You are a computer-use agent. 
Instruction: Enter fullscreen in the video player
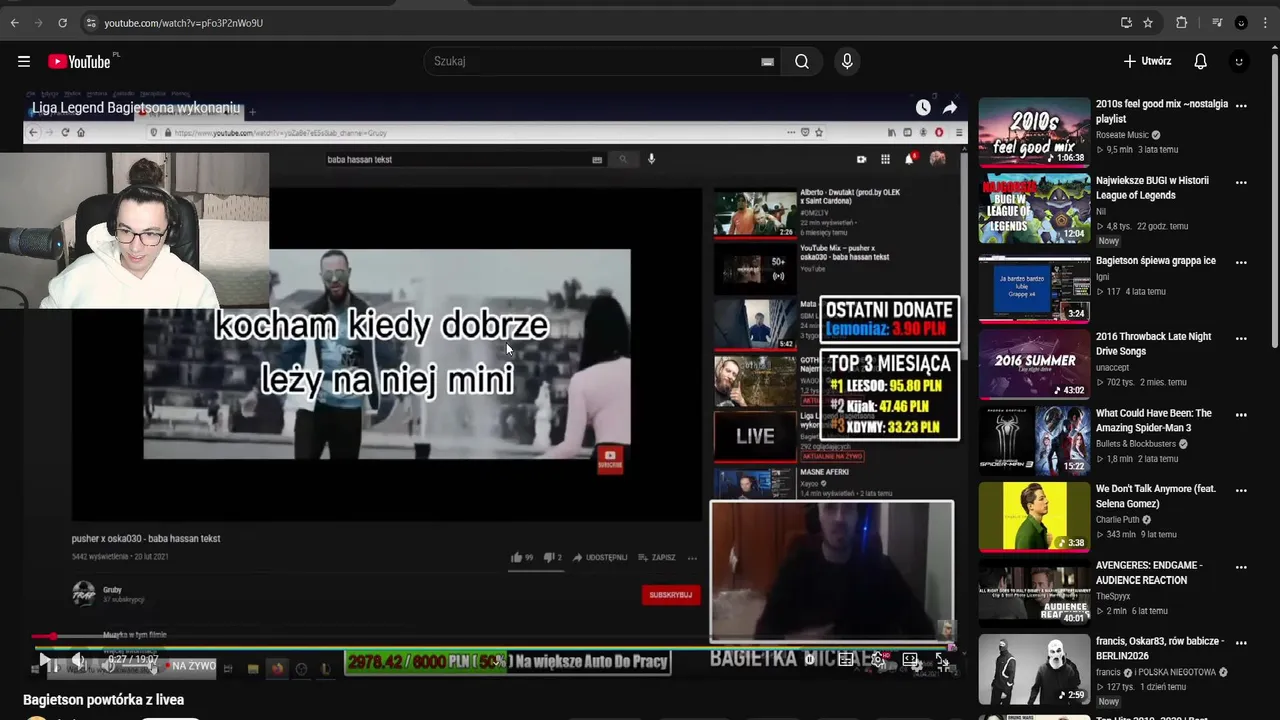[x=941, y=660]
